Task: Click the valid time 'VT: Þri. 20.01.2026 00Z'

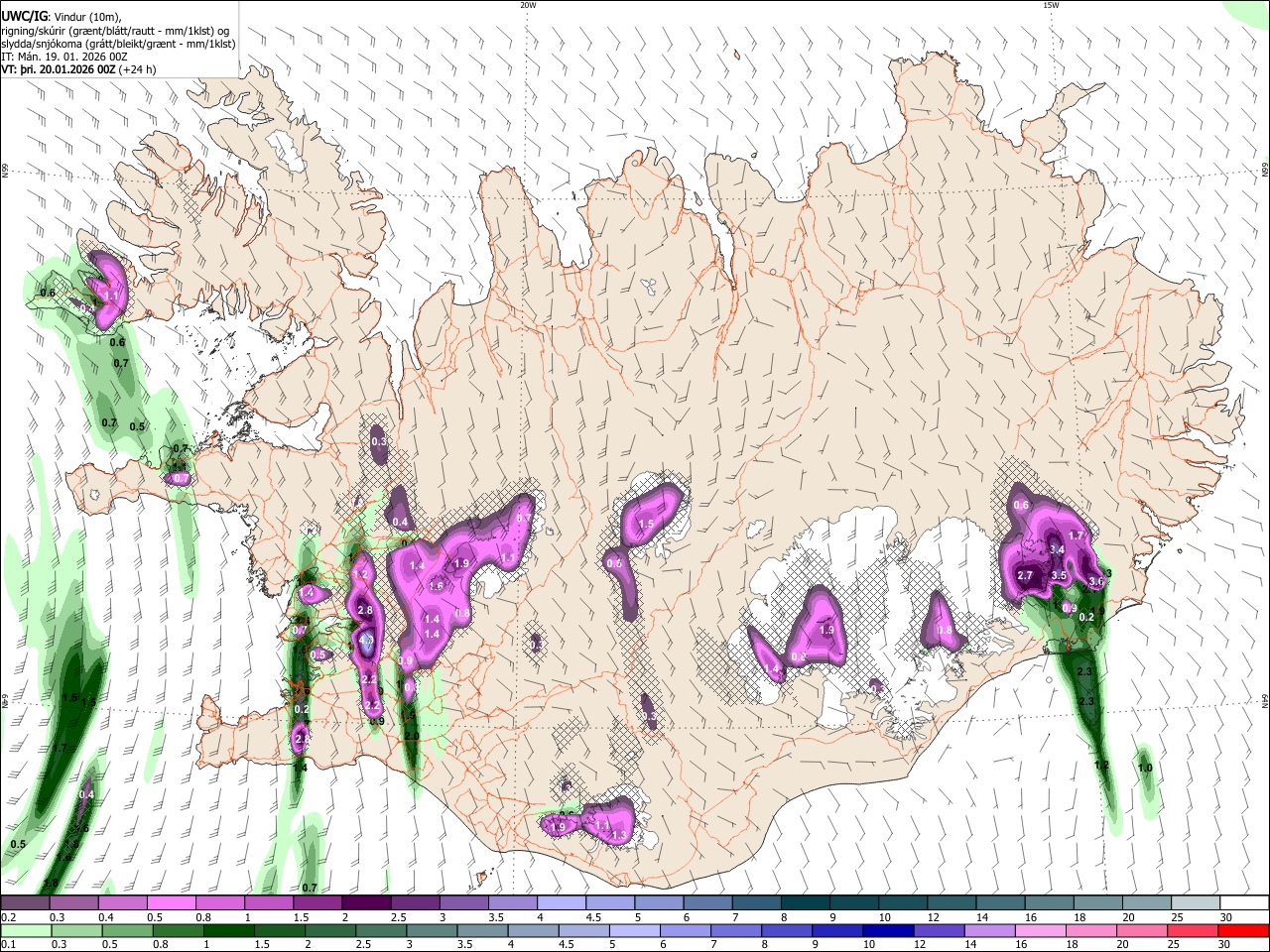Action: tap(59, 70)
